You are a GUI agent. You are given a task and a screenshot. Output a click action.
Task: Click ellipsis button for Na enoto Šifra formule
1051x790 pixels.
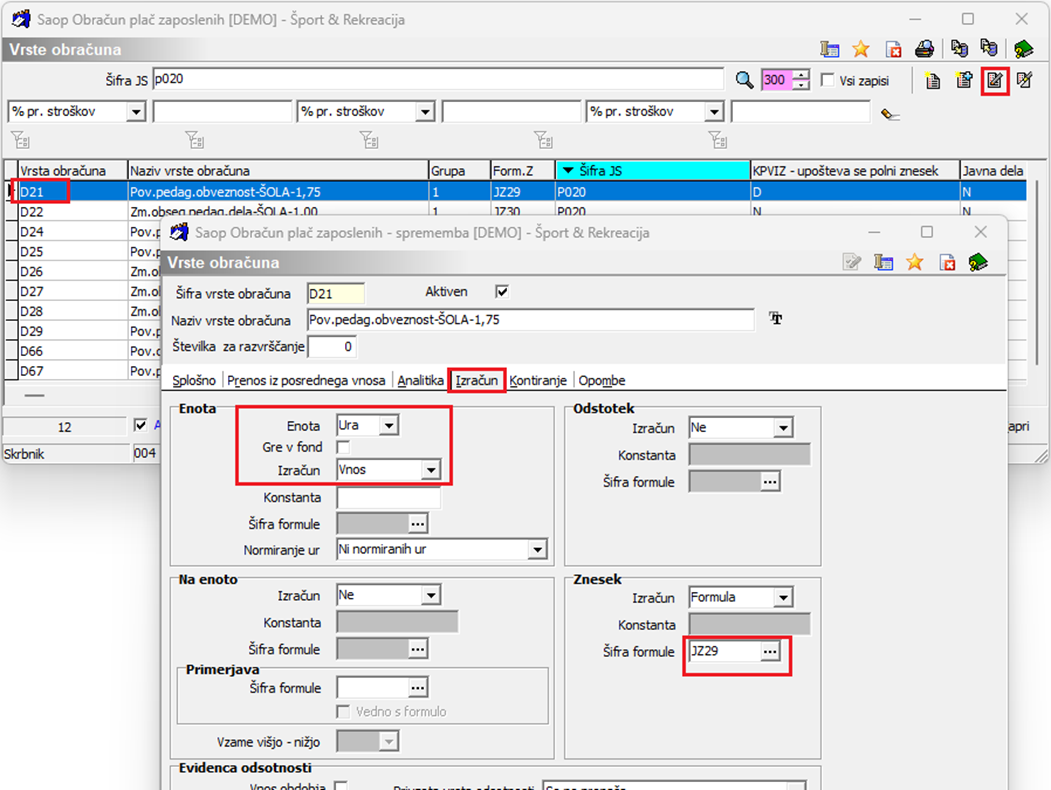tap(418, 649)
